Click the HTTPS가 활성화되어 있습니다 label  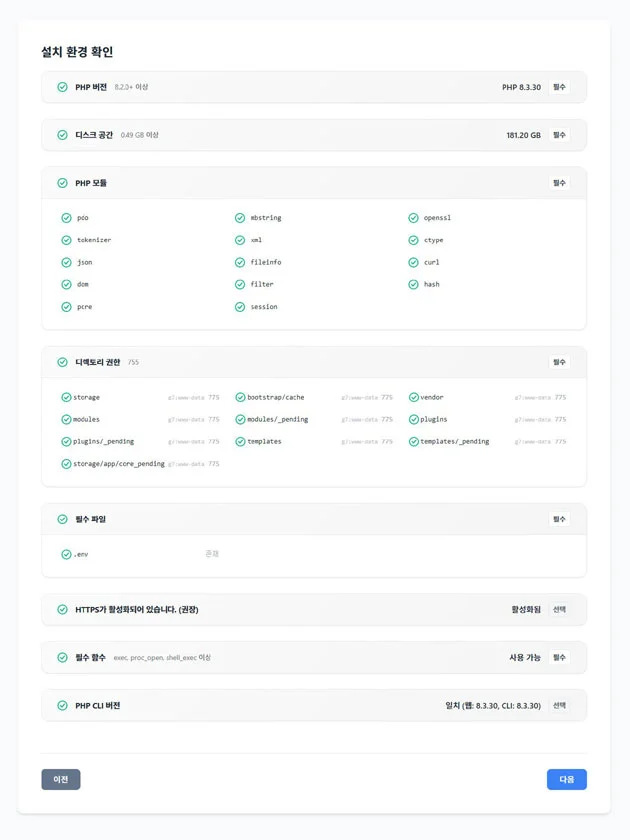tap(137, 610)
